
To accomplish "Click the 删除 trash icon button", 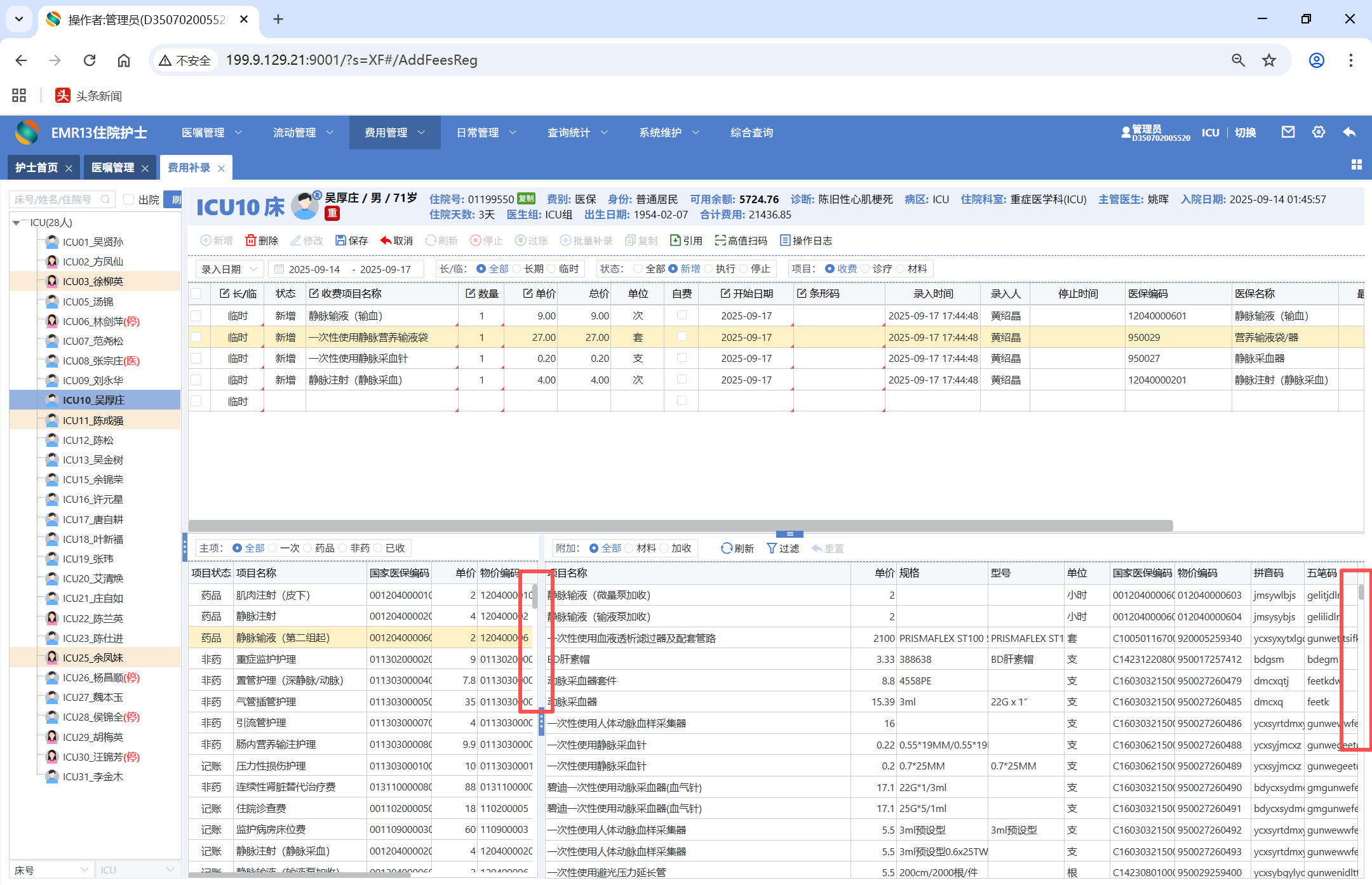I will click(251, 241).
